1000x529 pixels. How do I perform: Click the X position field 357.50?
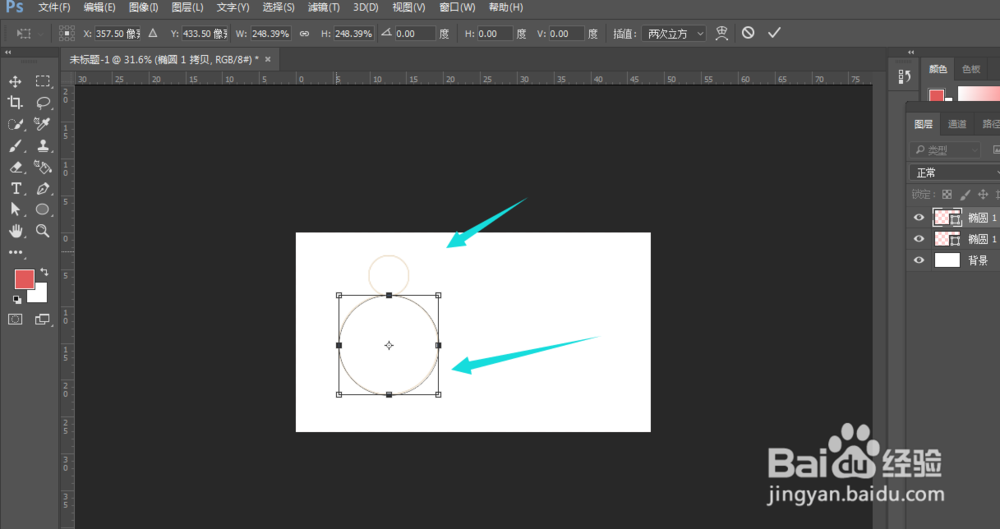pyautogui.click(x=117, y=34)
